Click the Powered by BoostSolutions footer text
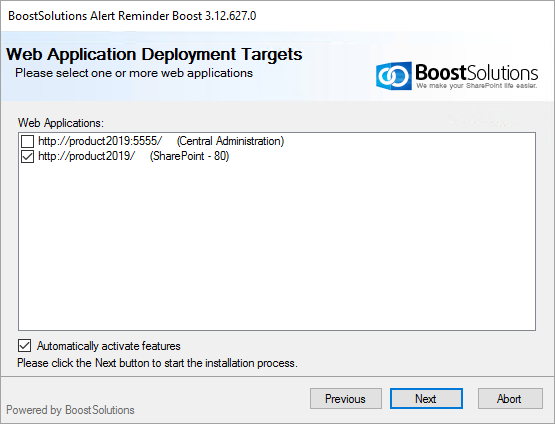Viewport: 555px width, 424px height. pos(70,410)
